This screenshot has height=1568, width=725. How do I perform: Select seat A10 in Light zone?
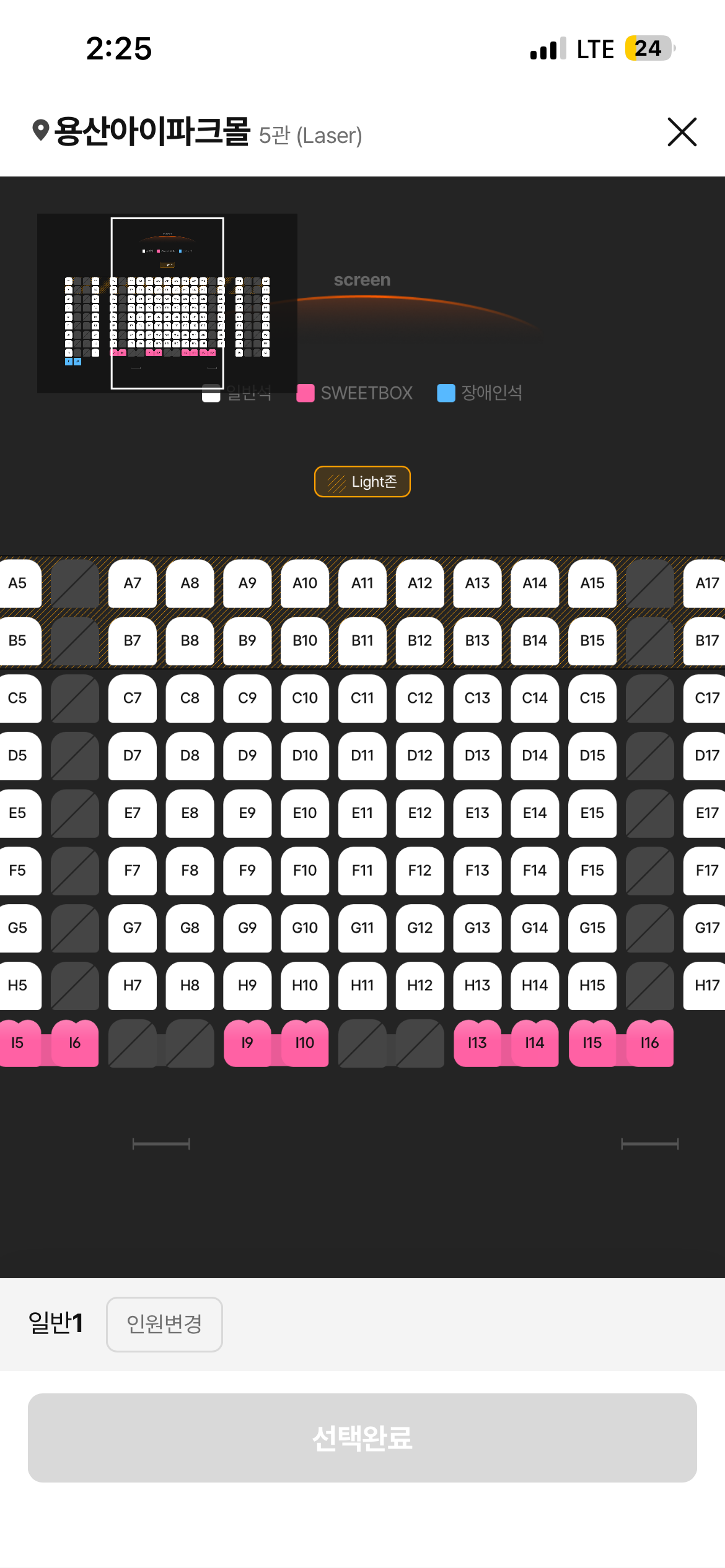305,583
